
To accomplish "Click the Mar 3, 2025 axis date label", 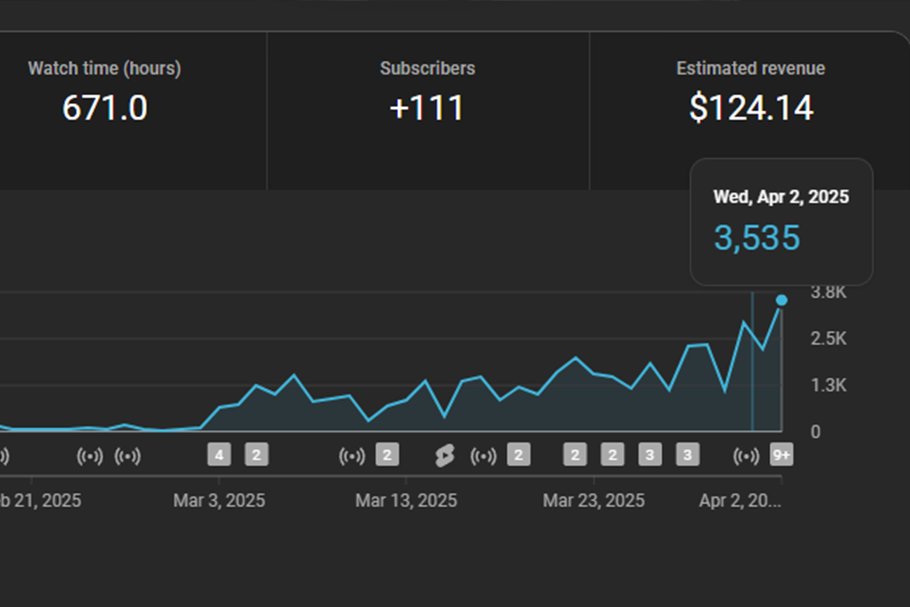I will click(219, 501).
